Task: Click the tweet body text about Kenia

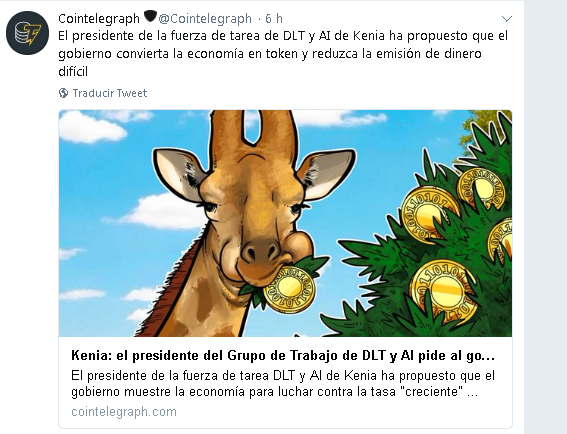Action: [x=283, y=54]
